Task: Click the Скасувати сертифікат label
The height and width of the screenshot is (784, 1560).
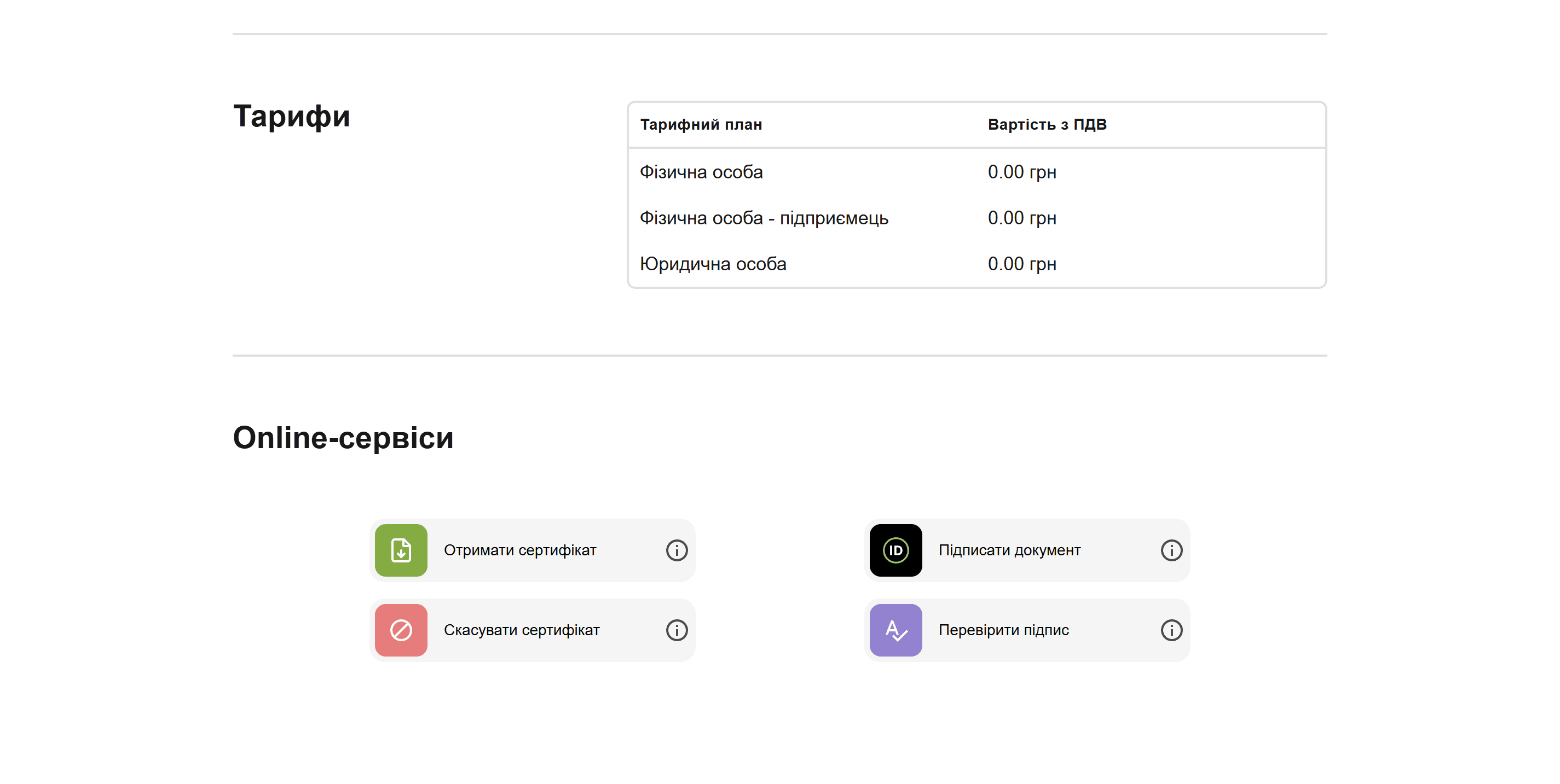Action: coord(522,630)
